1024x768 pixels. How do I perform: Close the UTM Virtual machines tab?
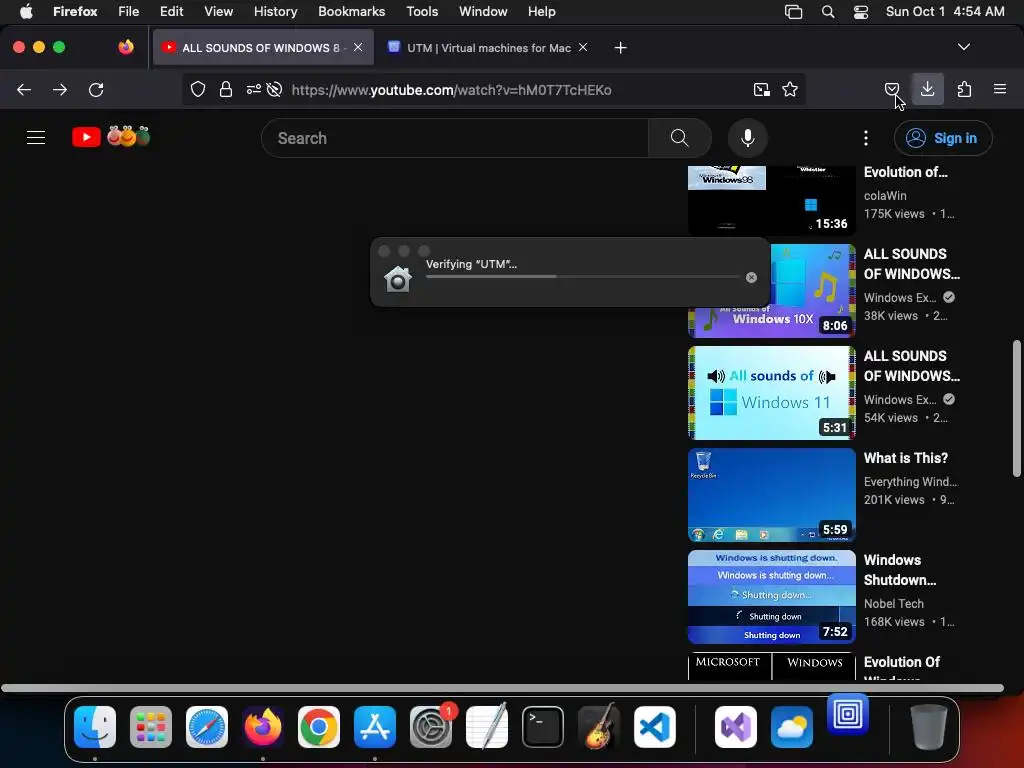pos(583,48)
